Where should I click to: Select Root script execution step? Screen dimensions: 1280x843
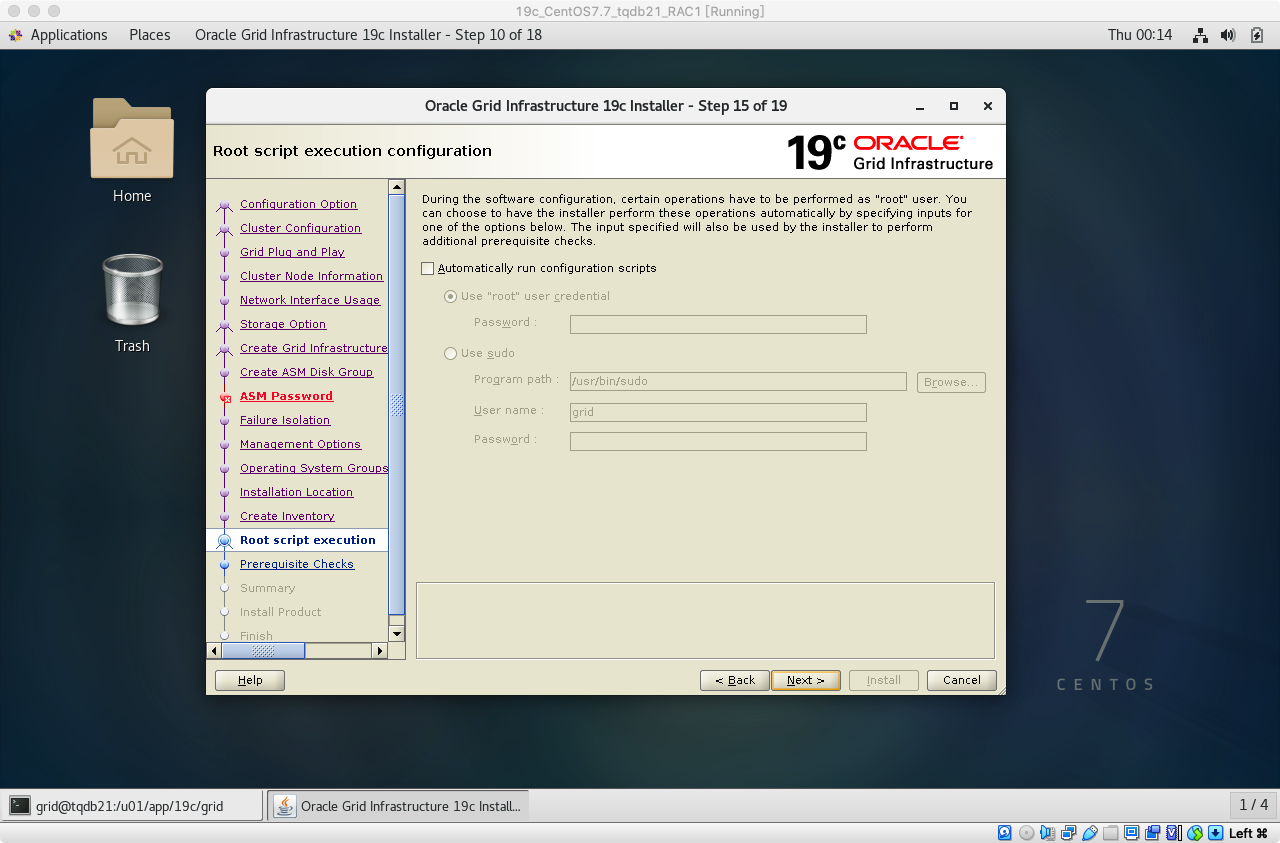[x=308, y=540]
